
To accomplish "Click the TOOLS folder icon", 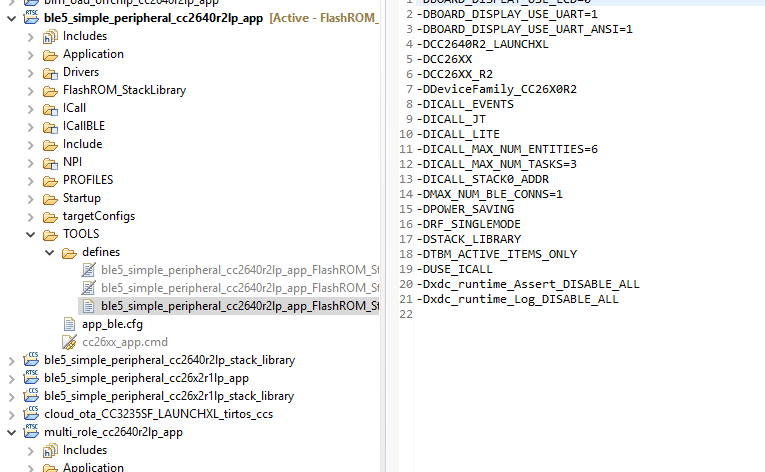I will pyautogui.click(x=50, y=235).
